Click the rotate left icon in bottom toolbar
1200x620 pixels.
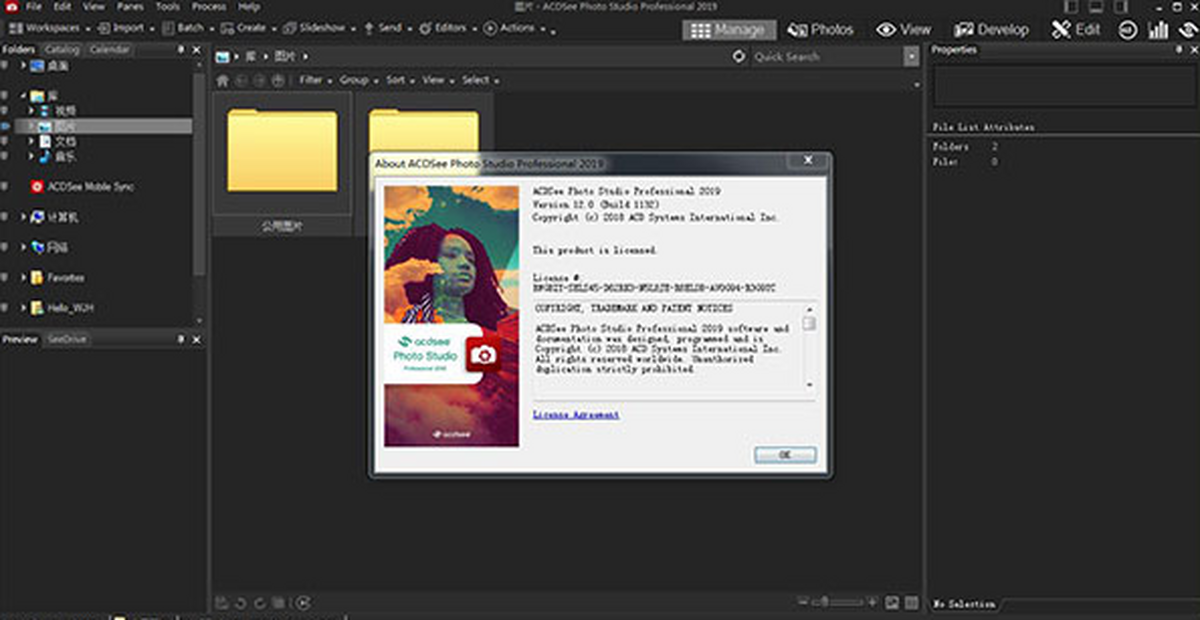(240, 603)
